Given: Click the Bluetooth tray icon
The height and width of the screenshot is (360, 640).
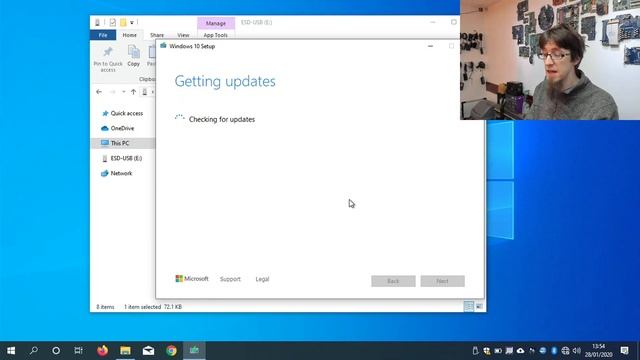Looking at the screenshot, I should coord(554,351).
